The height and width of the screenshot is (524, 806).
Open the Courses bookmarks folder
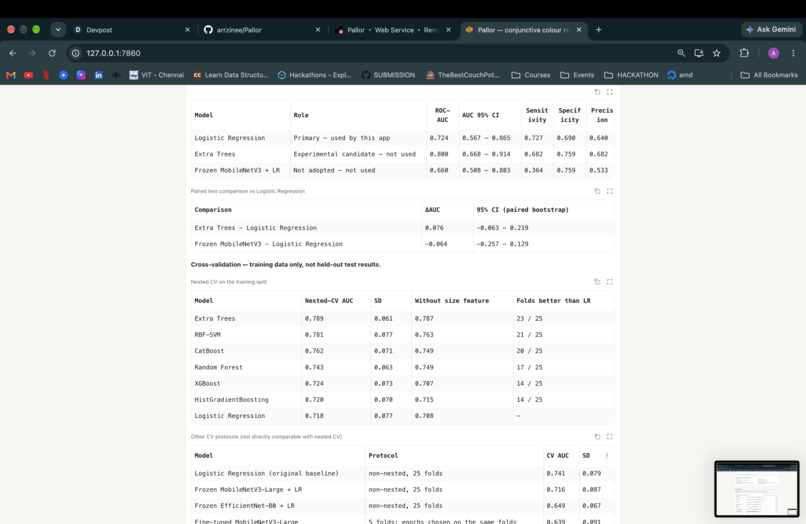click(x=530, y=75)
